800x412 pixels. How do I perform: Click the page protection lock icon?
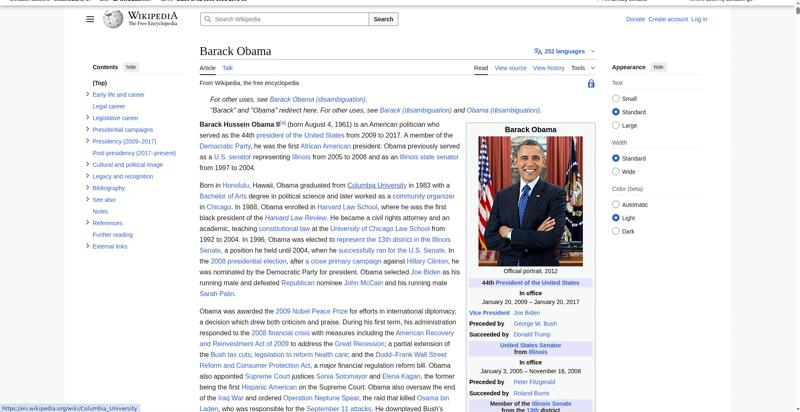591,84
